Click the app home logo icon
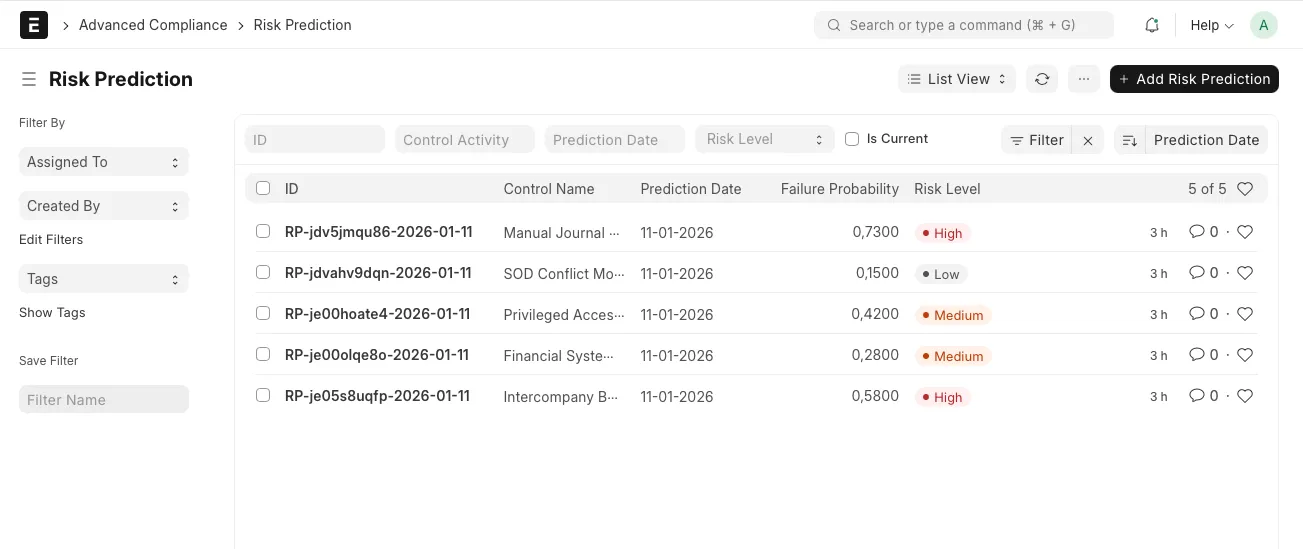 34,25
